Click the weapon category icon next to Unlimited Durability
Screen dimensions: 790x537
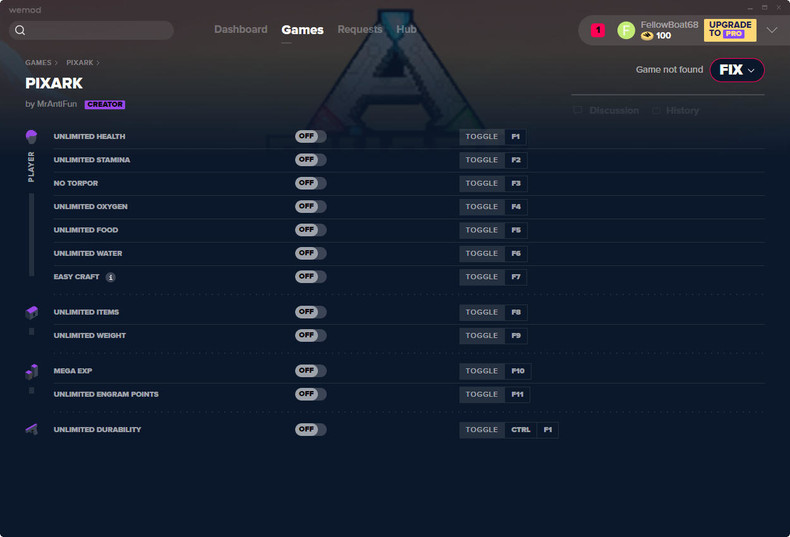click(32, 429)
